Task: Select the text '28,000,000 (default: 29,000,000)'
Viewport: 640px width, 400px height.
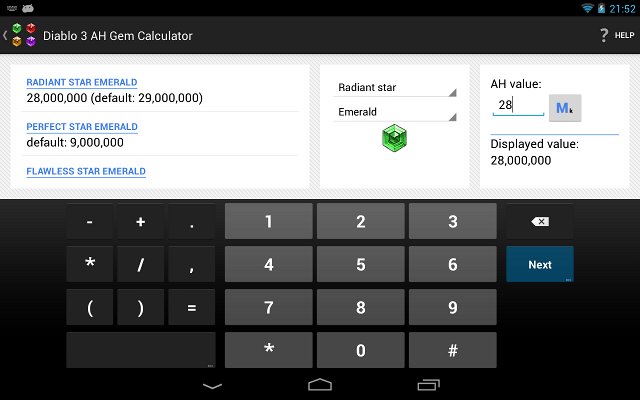Action: point(115,98)
